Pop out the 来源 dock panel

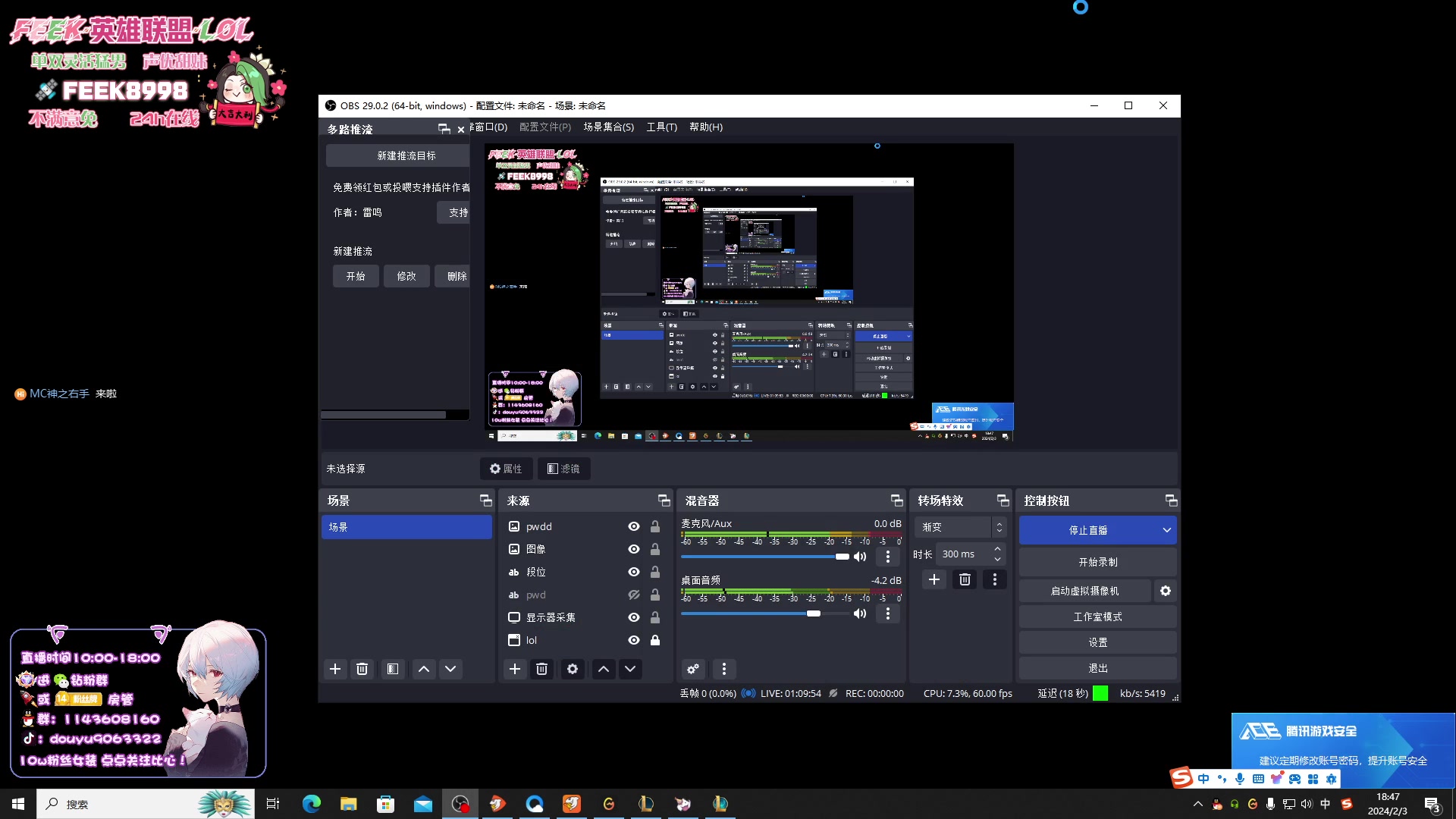pos(664,500)
